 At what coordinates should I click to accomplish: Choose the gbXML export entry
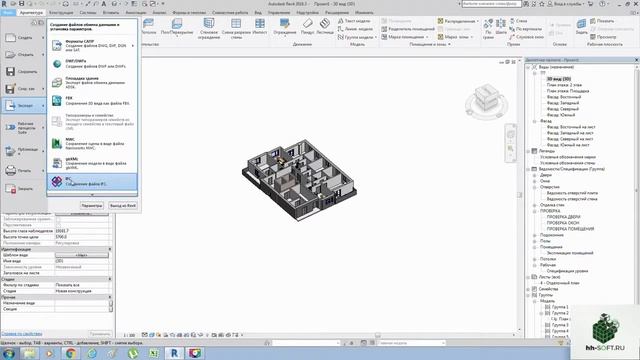(x=92, y=163)
